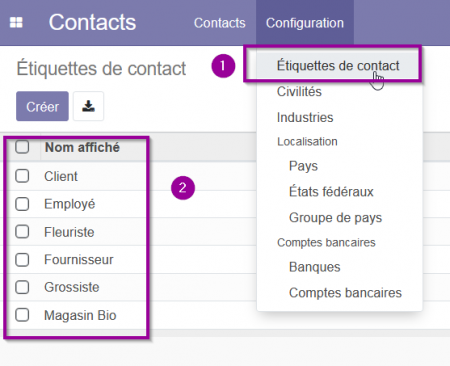Check the Employé row checkbox
Screen dimensions: 450x366
(x=22, y=204)
